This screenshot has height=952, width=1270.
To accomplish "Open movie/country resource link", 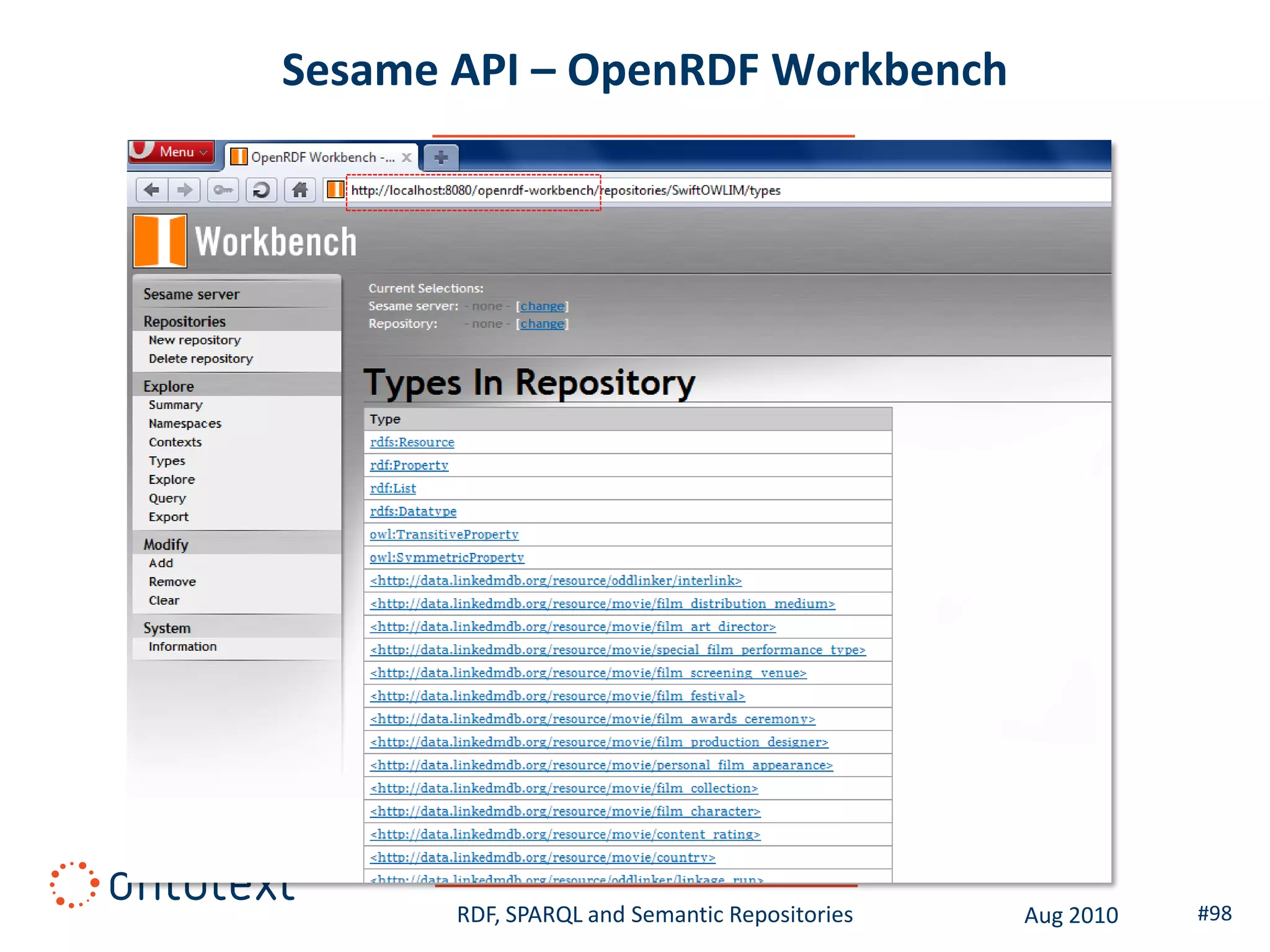I will tap(543, 857).
